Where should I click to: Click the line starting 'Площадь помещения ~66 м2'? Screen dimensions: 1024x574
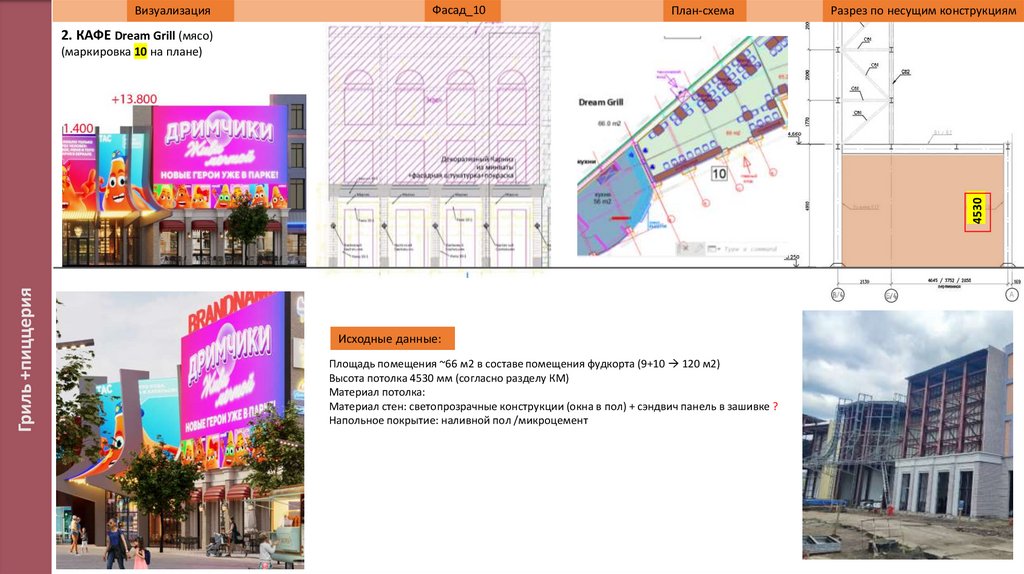click(x=524, y=364)
